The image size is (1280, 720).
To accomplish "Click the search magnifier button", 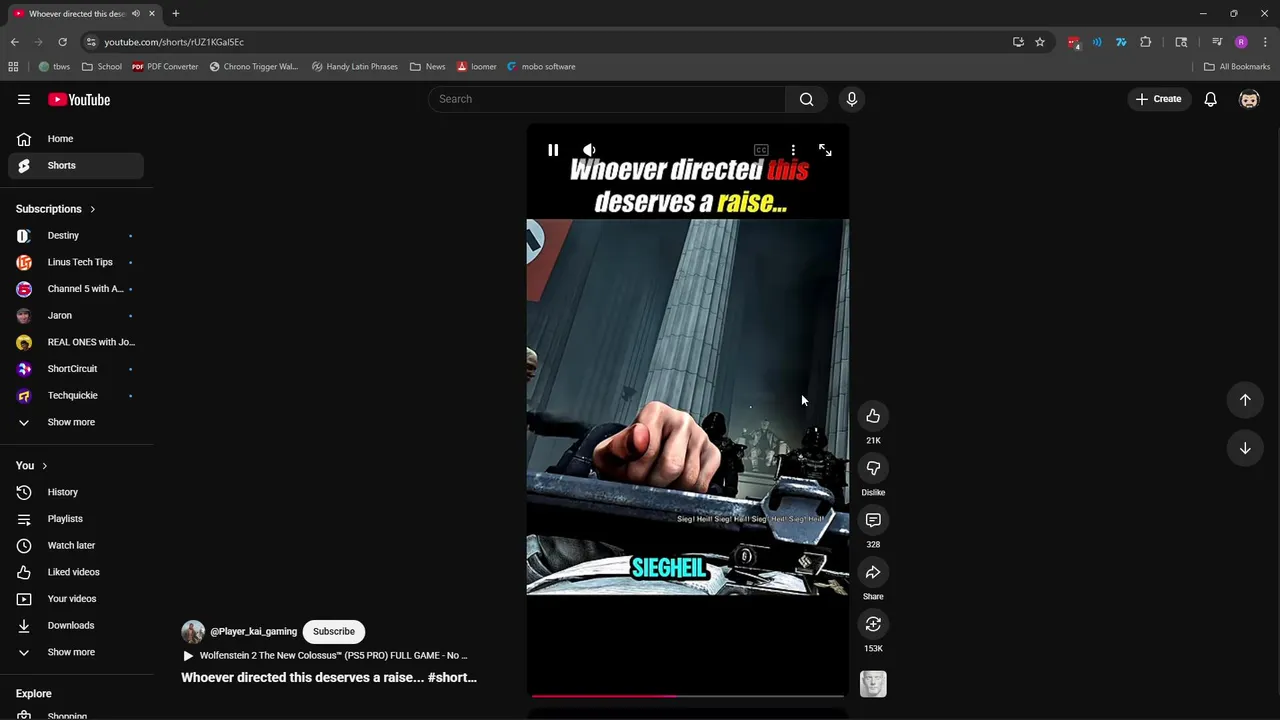I will (x=807, y=99).
